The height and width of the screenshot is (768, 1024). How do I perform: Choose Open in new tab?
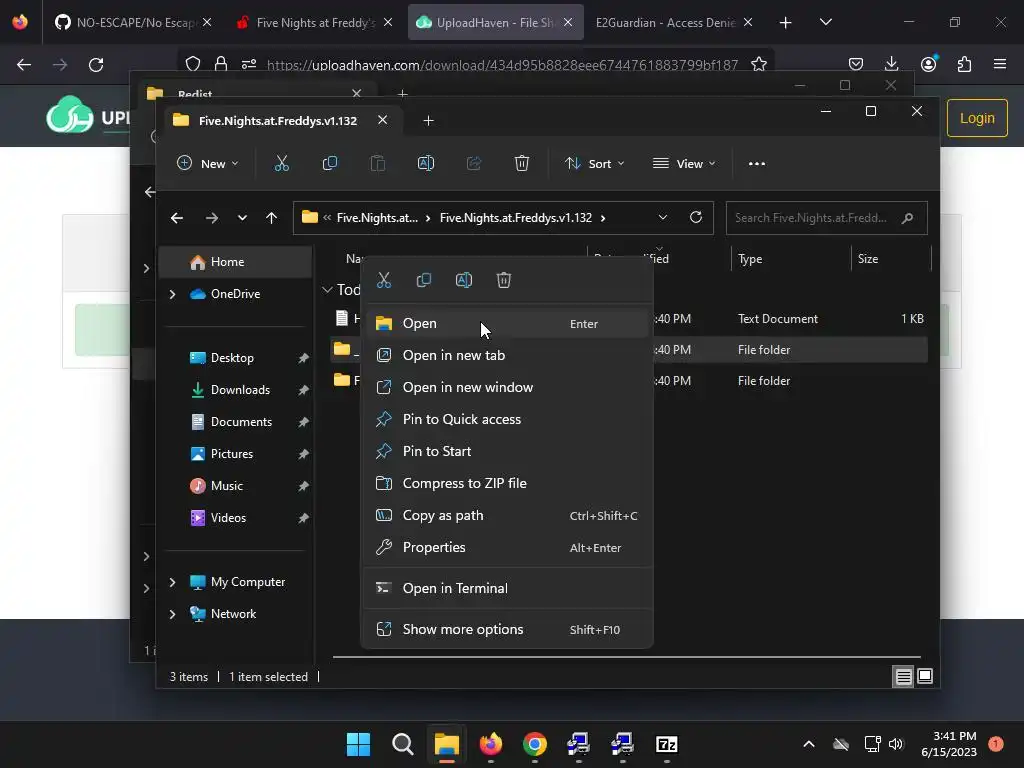tap(507, 355)
